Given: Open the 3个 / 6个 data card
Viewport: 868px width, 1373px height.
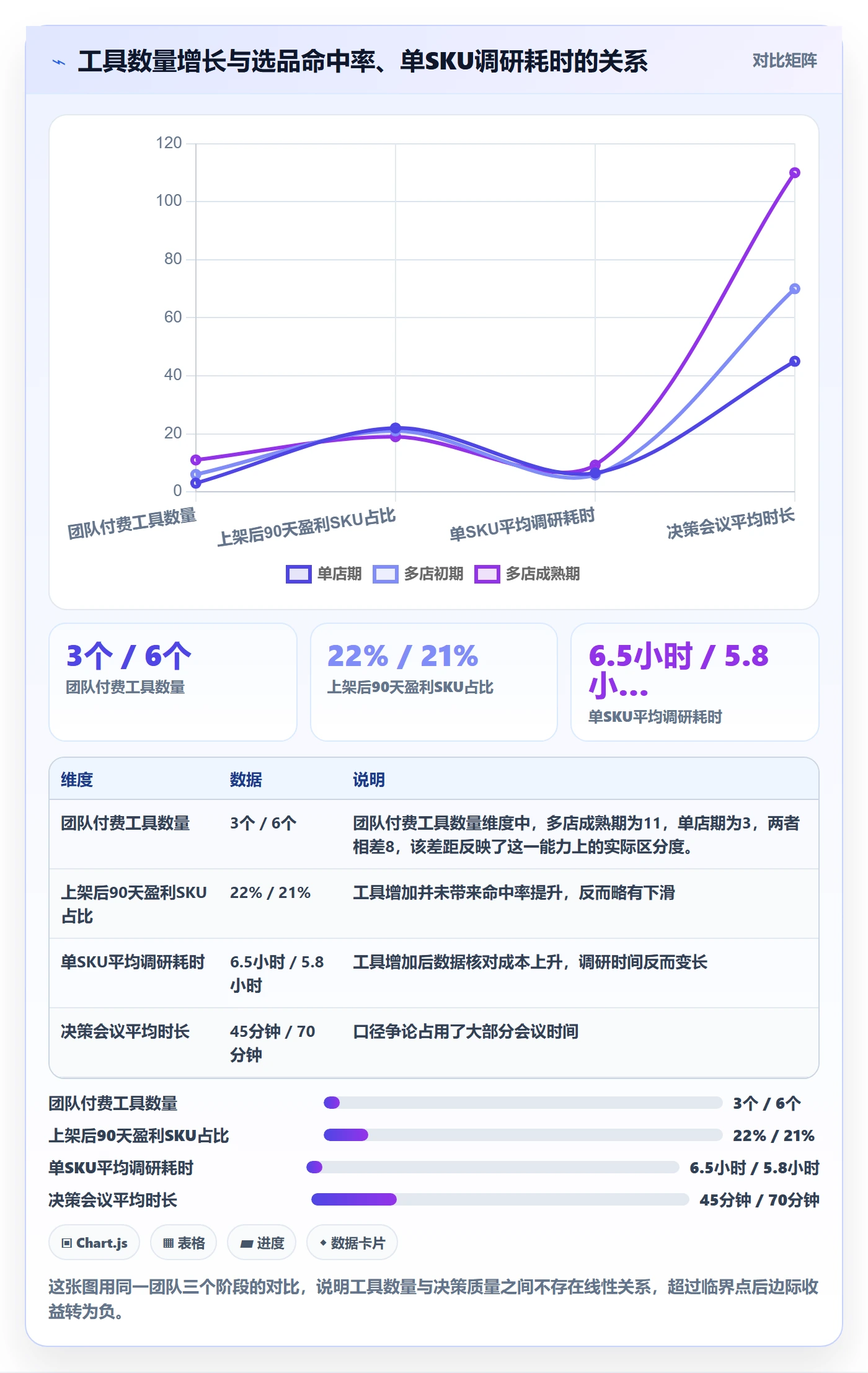Looking at the screenshot, I should 173,682.
